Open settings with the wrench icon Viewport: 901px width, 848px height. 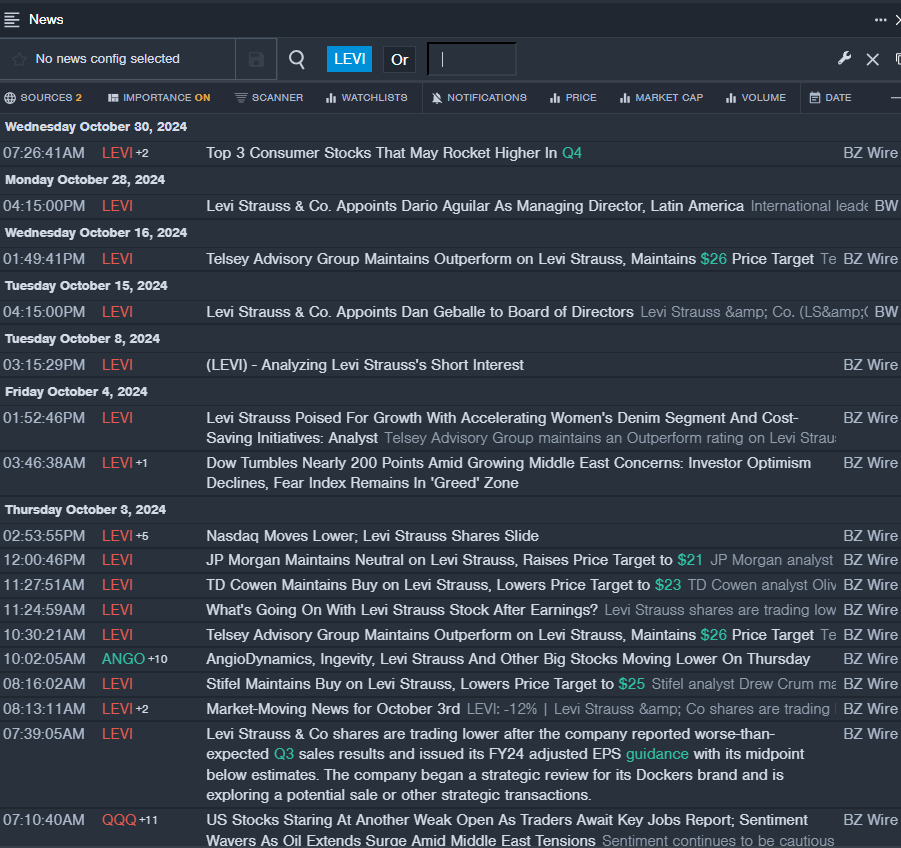pos(844,59)
